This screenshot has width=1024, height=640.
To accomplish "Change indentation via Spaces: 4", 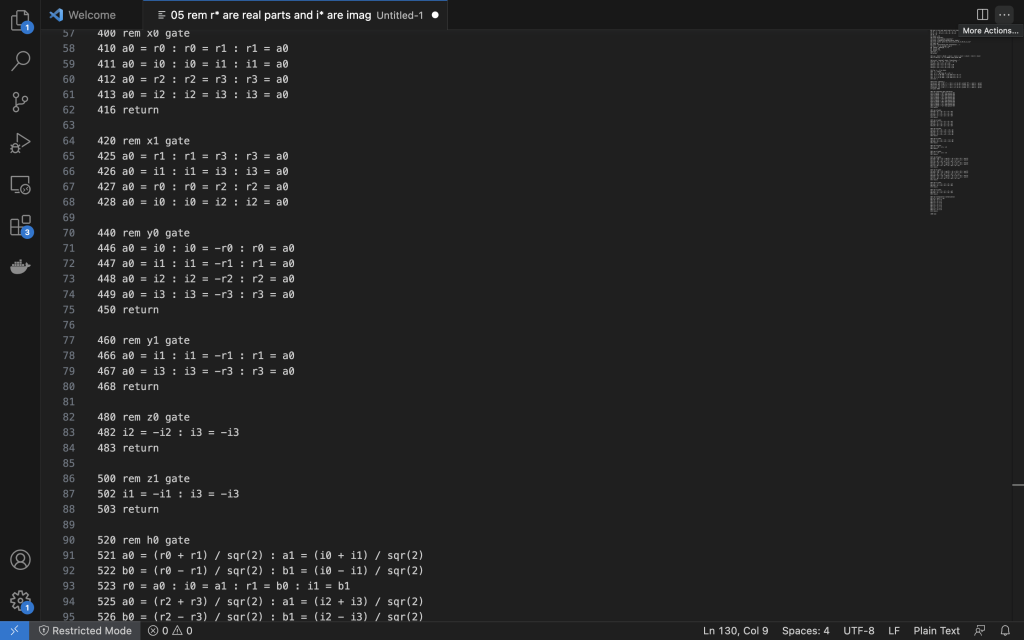I will 805,631.
